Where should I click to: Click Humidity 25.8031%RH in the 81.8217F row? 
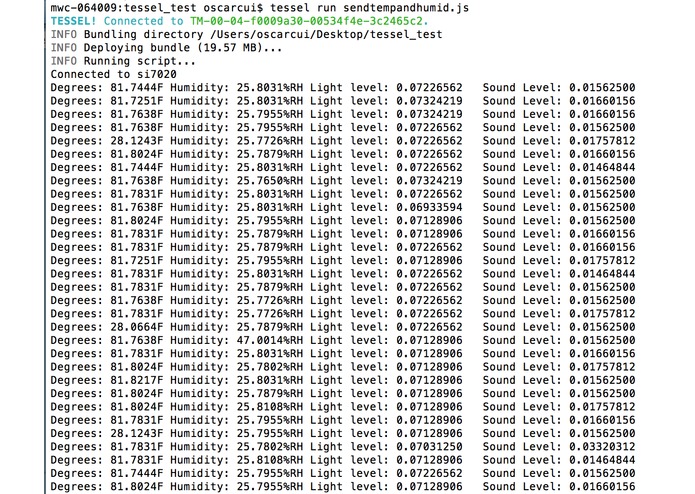[x=269, y=380]
